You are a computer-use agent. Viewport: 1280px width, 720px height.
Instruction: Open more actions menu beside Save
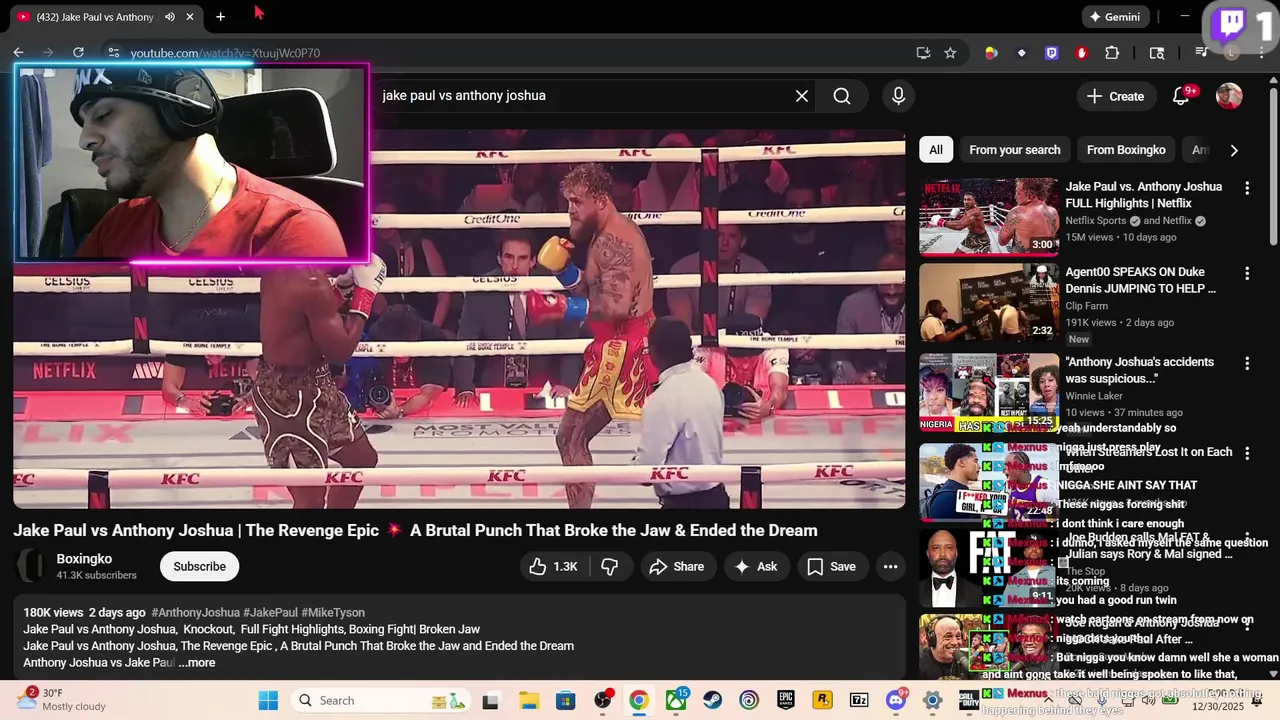pyautogui.click(x=890, y=566)
